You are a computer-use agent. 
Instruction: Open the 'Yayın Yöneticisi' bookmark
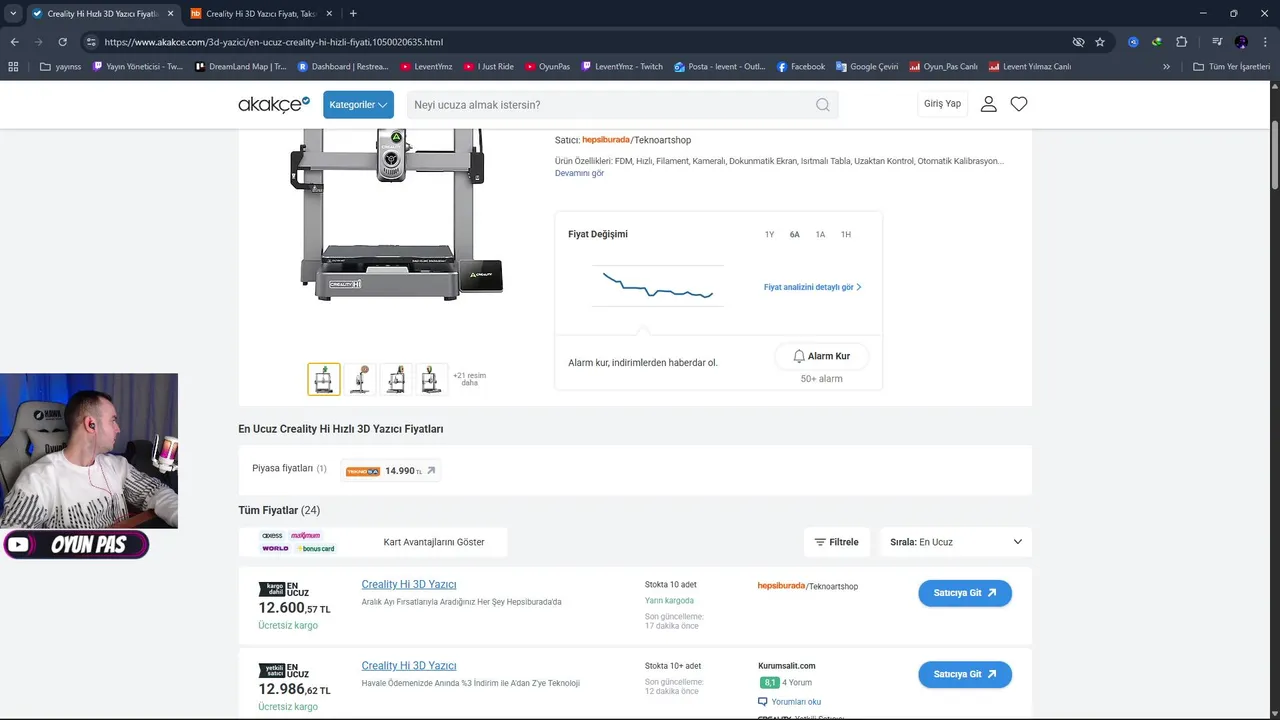click(138, 67)
